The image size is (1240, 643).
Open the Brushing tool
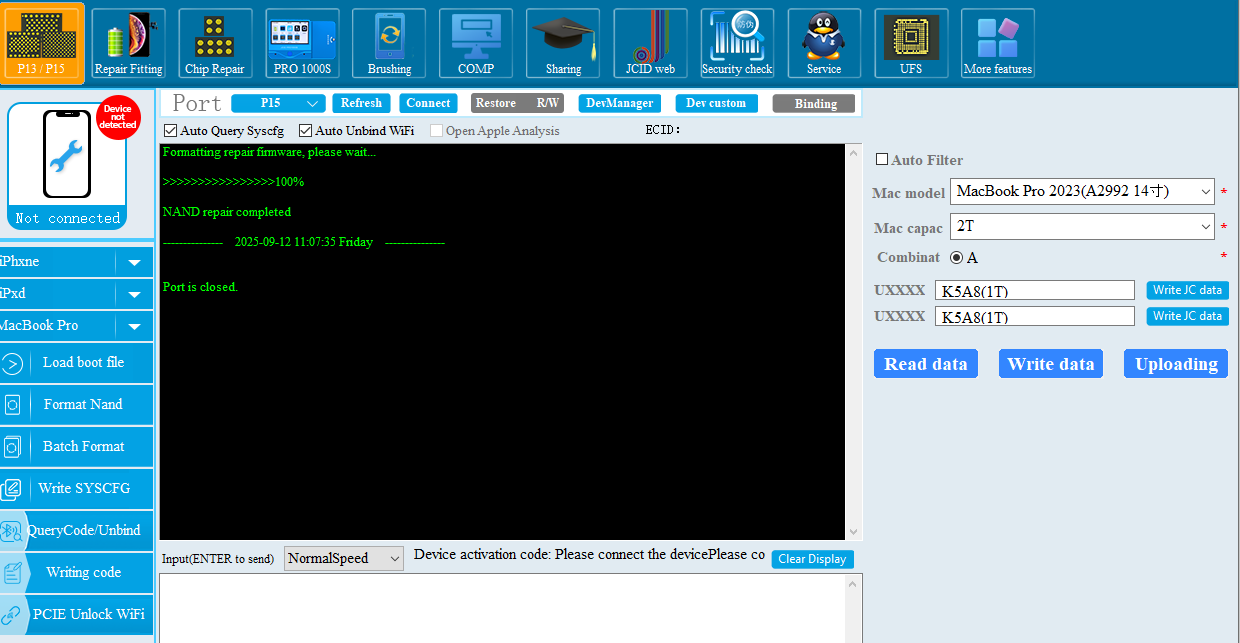tap(389, 43)
